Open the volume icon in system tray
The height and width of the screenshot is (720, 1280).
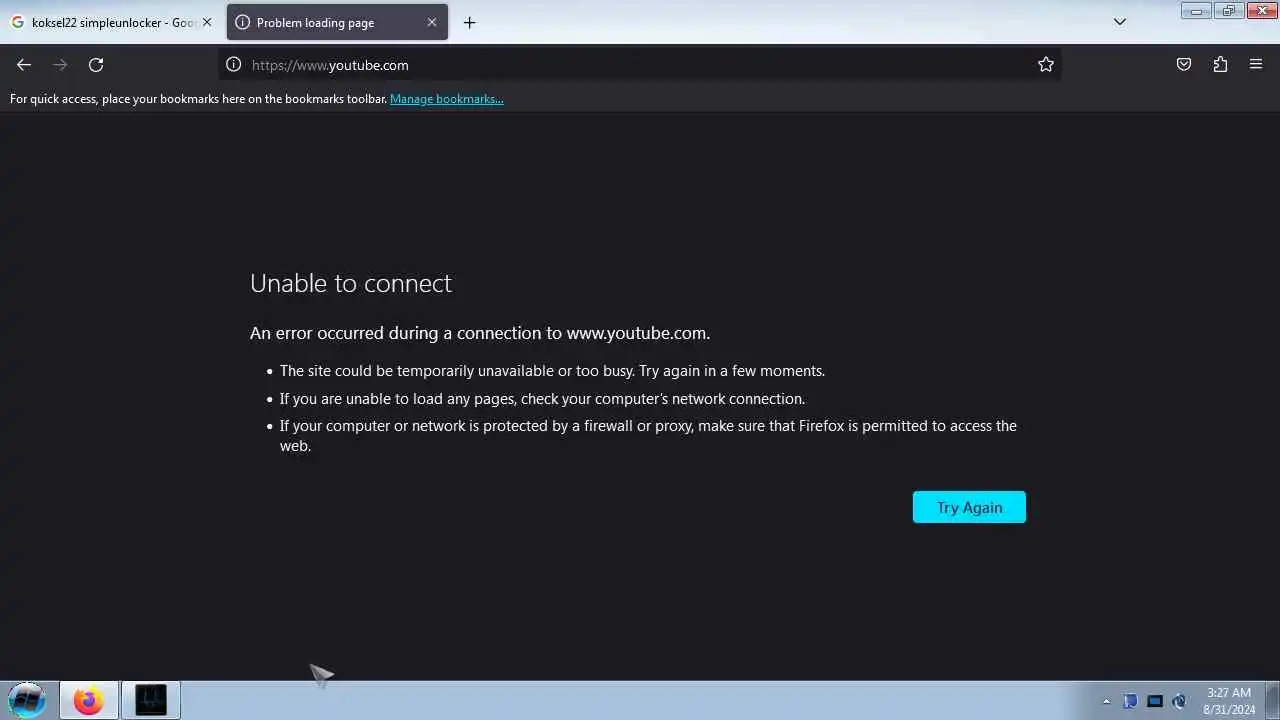1179,701
